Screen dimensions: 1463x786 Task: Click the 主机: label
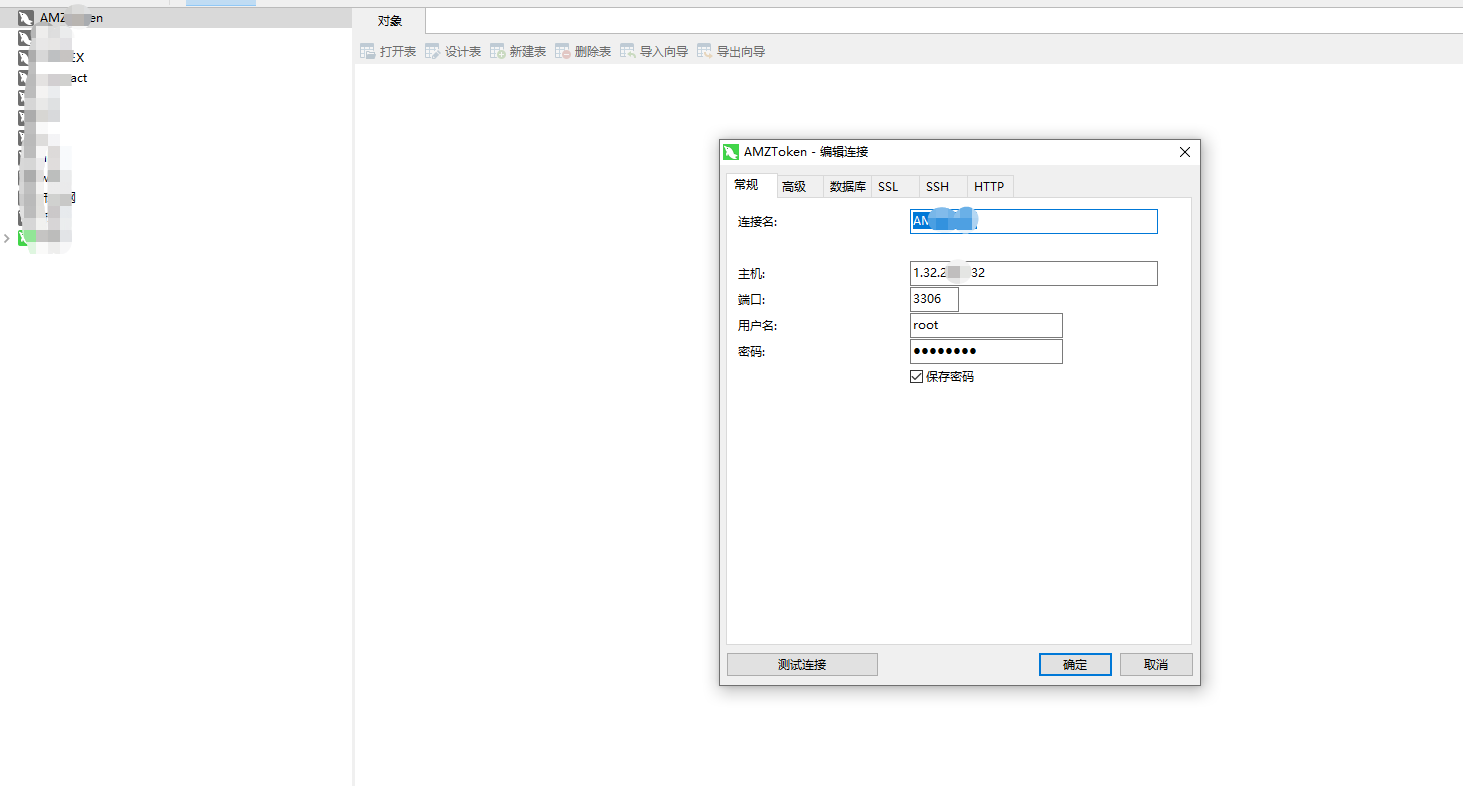click(751, 274)
